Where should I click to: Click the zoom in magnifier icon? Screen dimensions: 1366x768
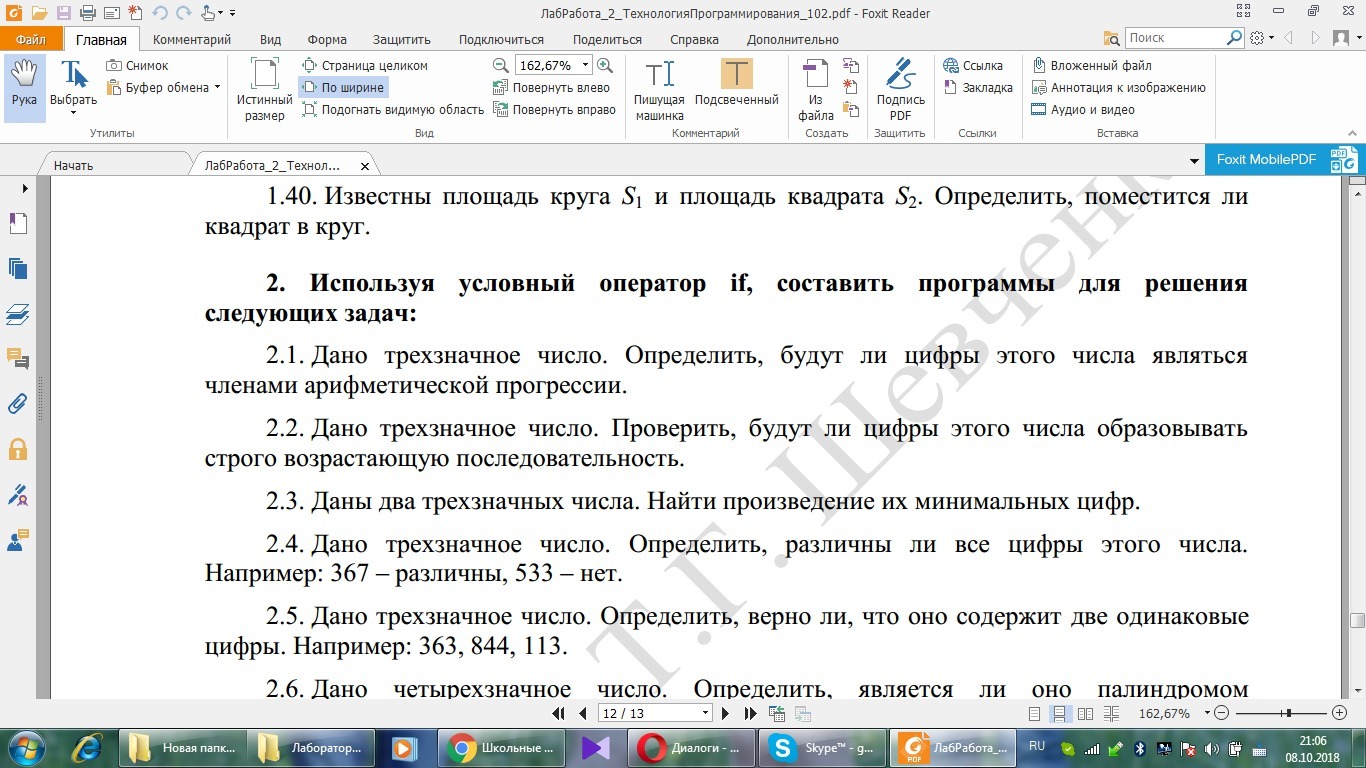604,65
